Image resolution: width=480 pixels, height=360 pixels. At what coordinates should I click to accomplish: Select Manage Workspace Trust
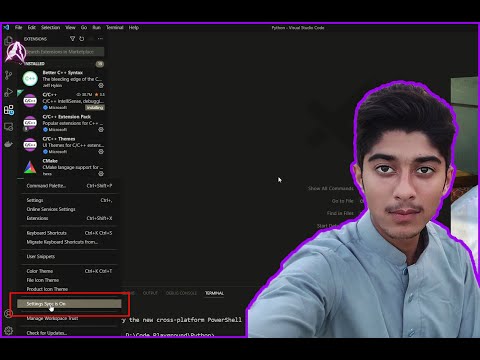coord(69,318)
